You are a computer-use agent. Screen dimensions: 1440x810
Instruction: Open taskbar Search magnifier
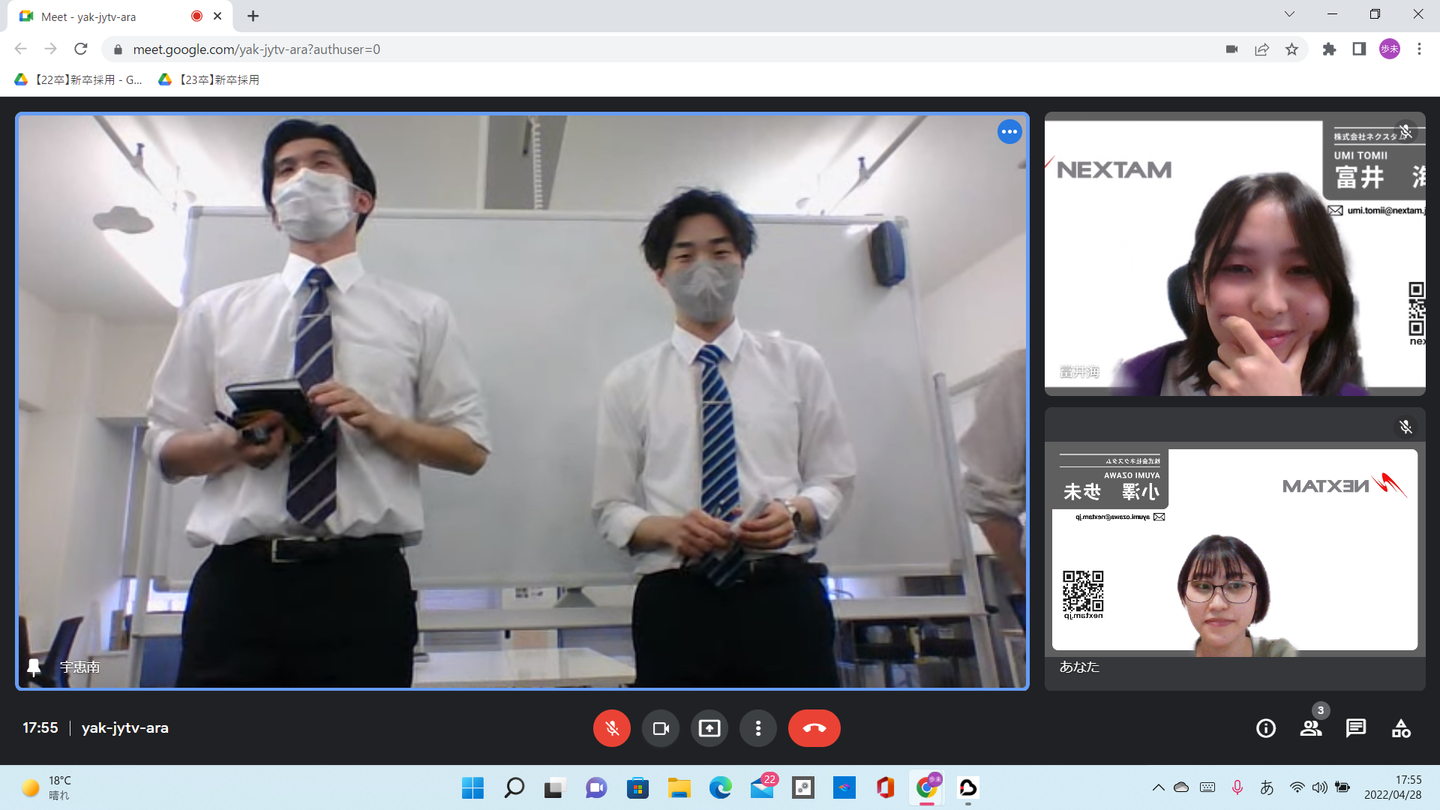[514, 788]
